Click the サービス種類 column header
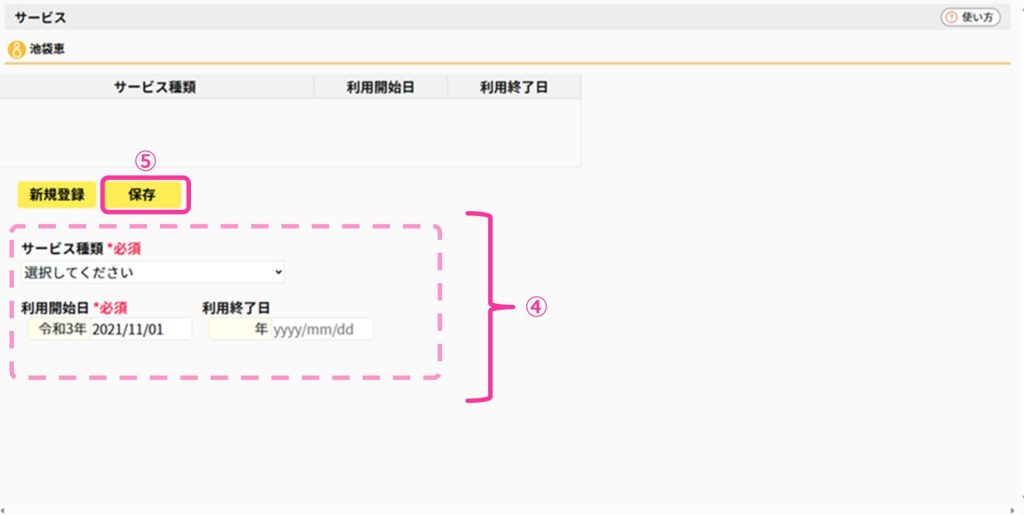 tap(155, 87)
